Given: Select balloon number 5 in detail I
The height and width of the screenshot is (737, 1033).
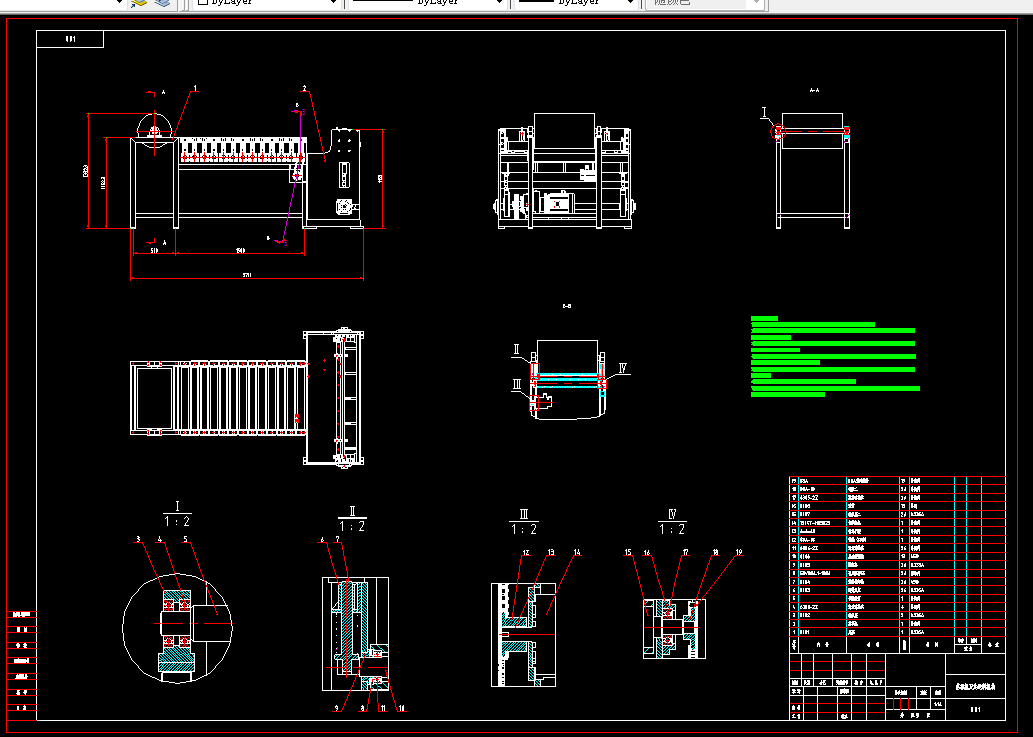Looking at the screenshot, I should 185,539.
